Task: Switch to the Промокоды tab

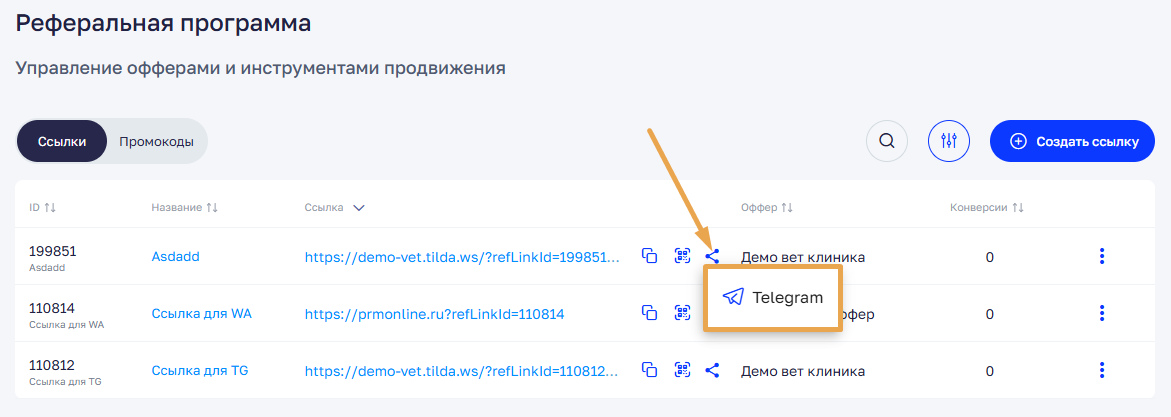Action: point(156,141)
